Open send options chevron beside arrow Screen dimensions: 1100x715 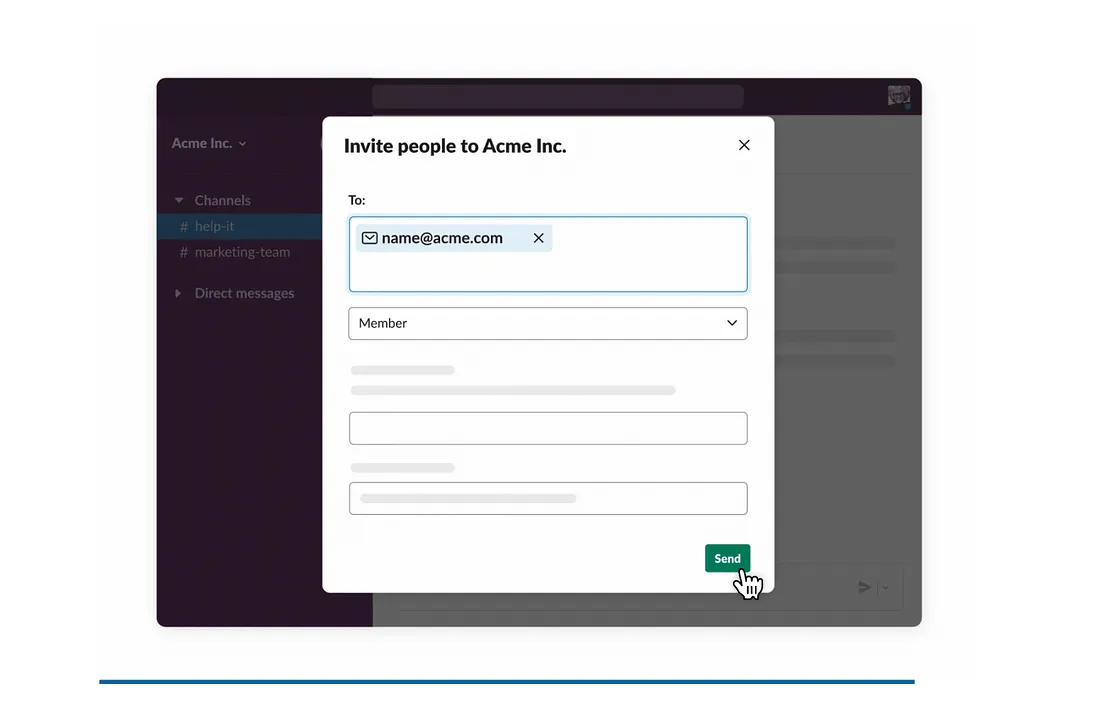coord(885,587)
